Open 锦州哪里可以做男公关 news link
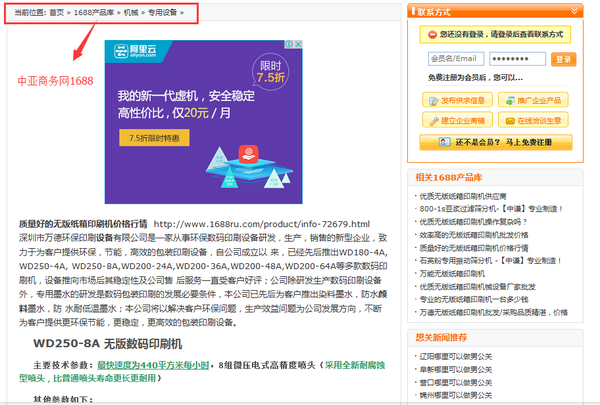 coord(456,395)
